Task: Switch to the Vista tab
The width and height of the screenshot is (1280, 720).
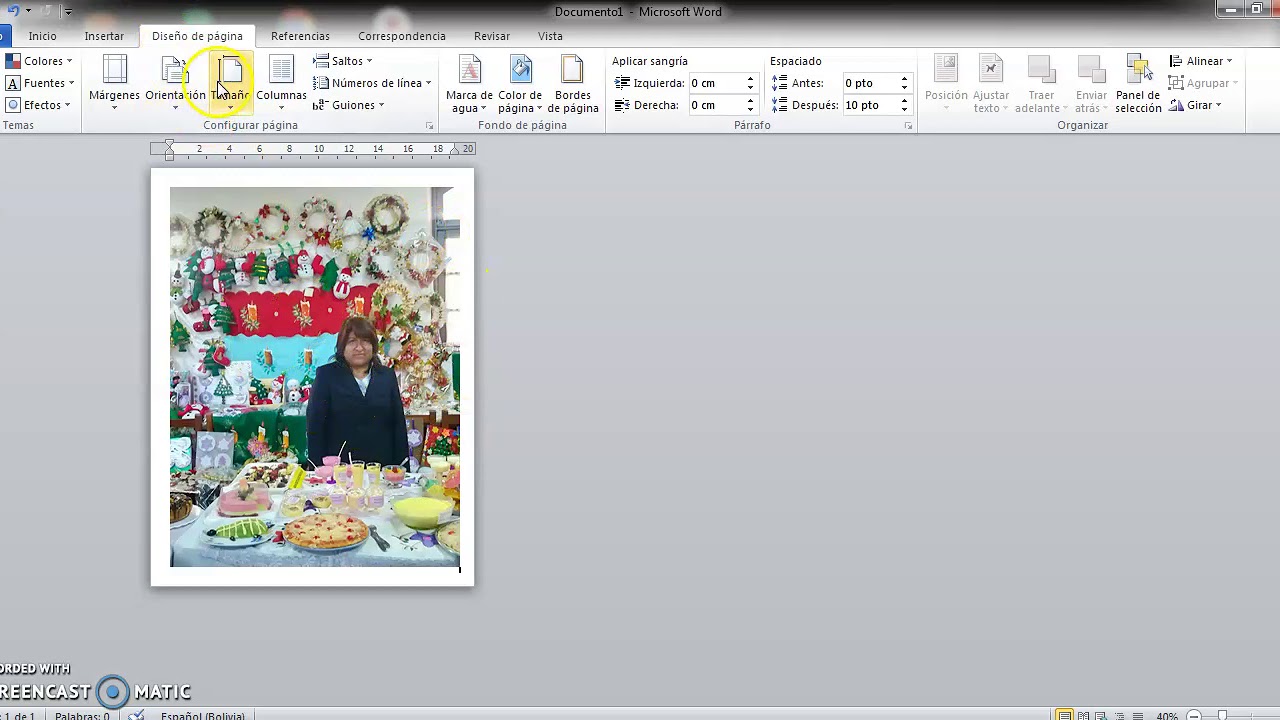Action: (550, 36)
